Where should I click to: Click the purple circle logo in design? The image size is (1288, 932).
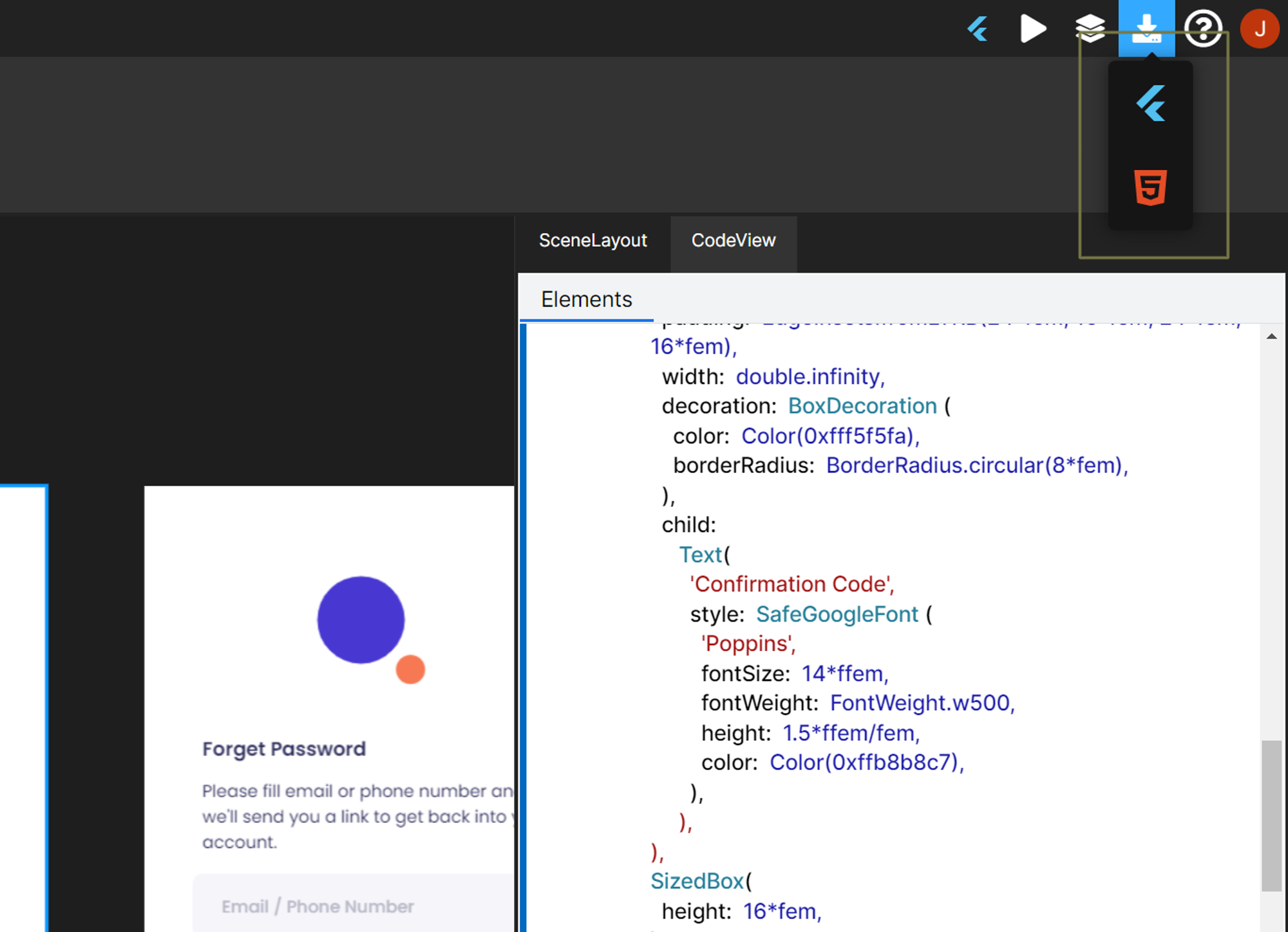[x=361, y=620]
